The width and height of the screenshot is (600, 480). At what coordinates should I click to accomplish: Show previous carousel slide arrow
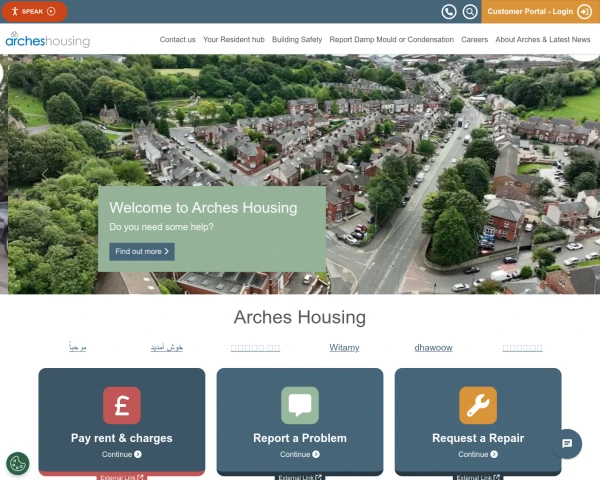(x=44, y=175)
